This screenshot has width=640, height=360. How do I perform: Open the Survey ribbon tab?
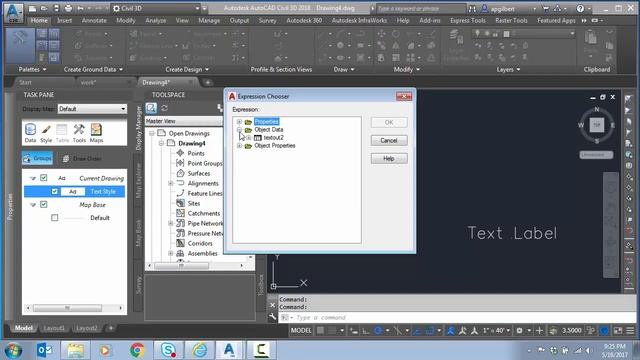coord(267,20)
